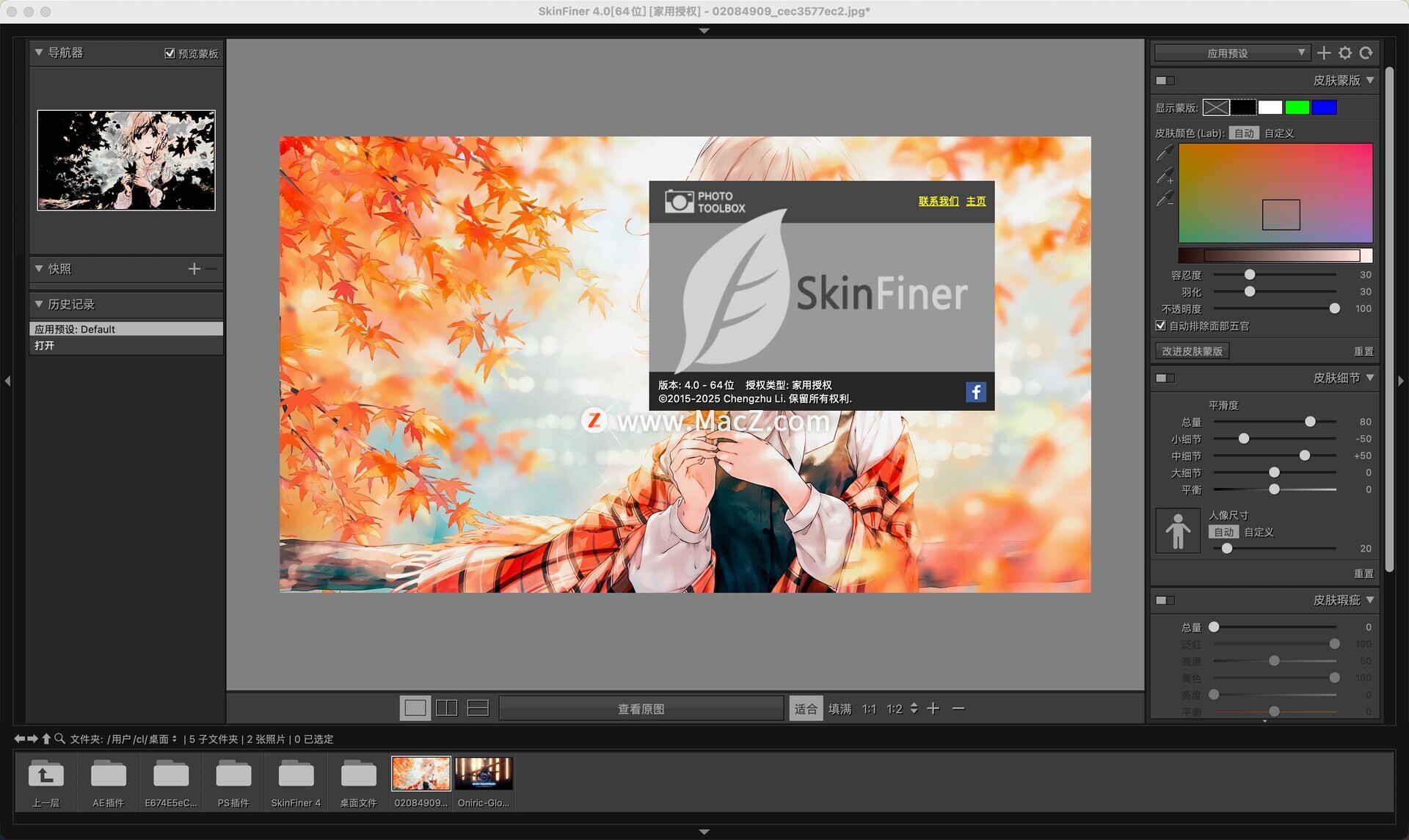This screenshot has width=1409, height=840.
Task: Select 自定义 for portrait size
Action: [x=1259, y=533]
